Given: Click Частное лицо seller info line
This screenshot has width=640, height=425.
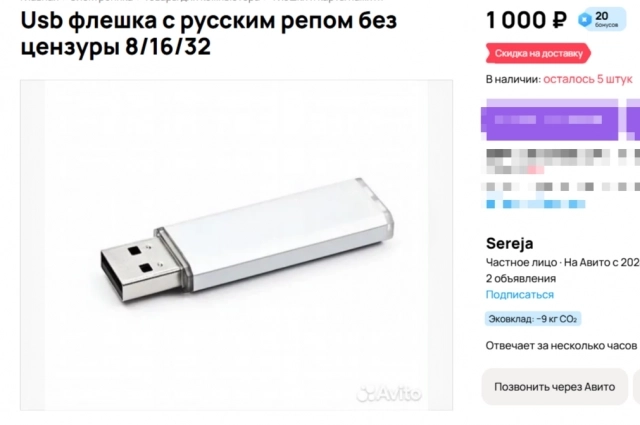Looking at the screenshot, I should point(563,262).
